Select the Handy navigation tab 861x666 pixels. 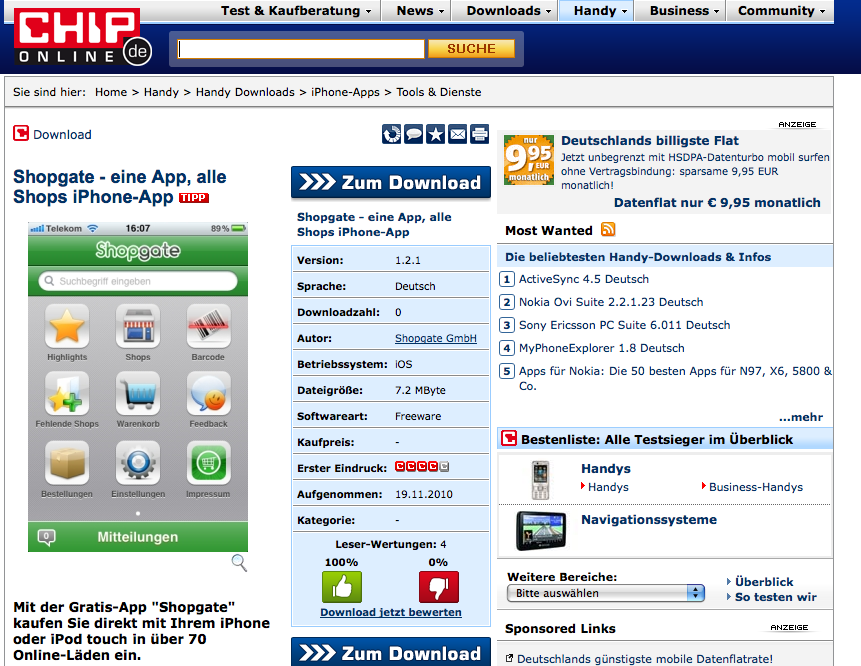coord(600,11)
